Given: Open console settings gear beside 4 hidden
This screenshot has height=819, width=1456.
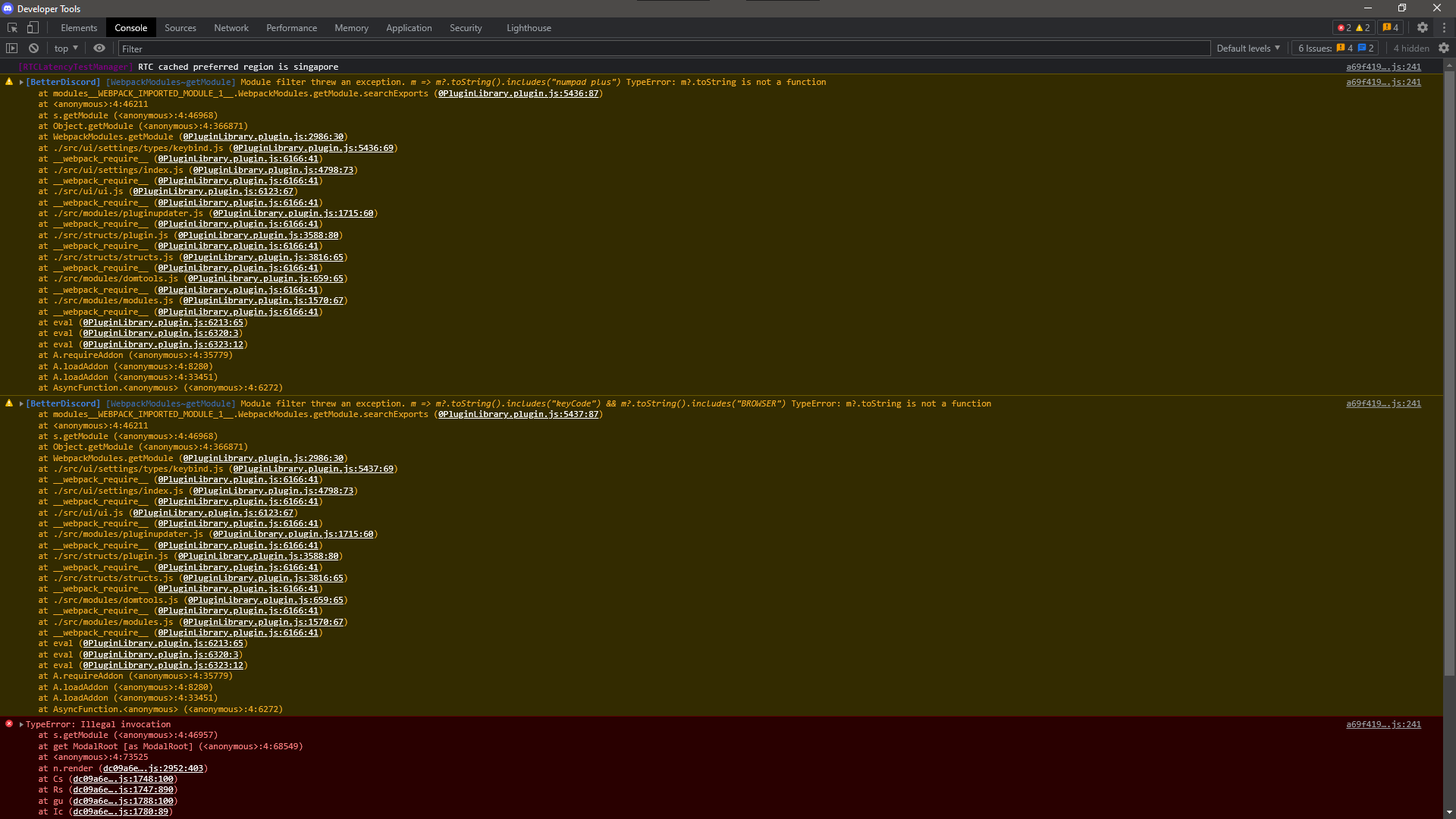Looking at the screenshot, I should point(1443,49).
